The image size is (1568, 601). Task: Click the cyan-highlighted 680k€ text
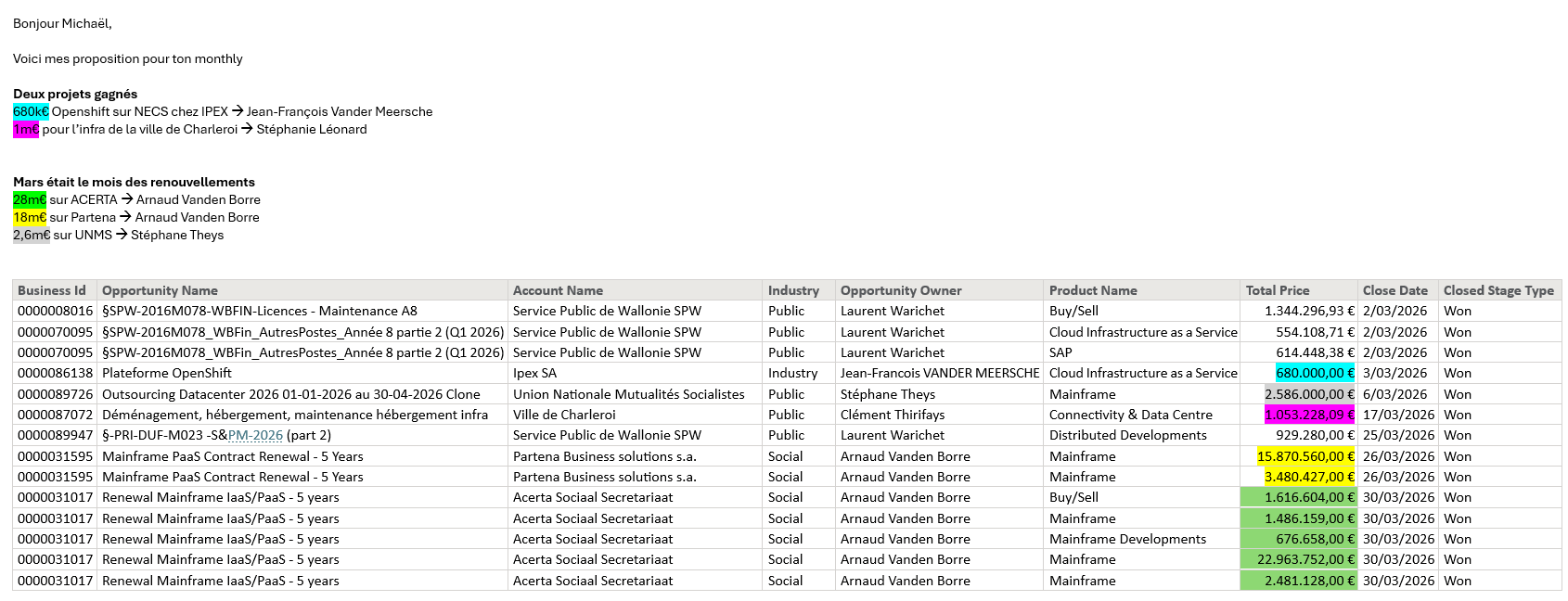[31, 111]
